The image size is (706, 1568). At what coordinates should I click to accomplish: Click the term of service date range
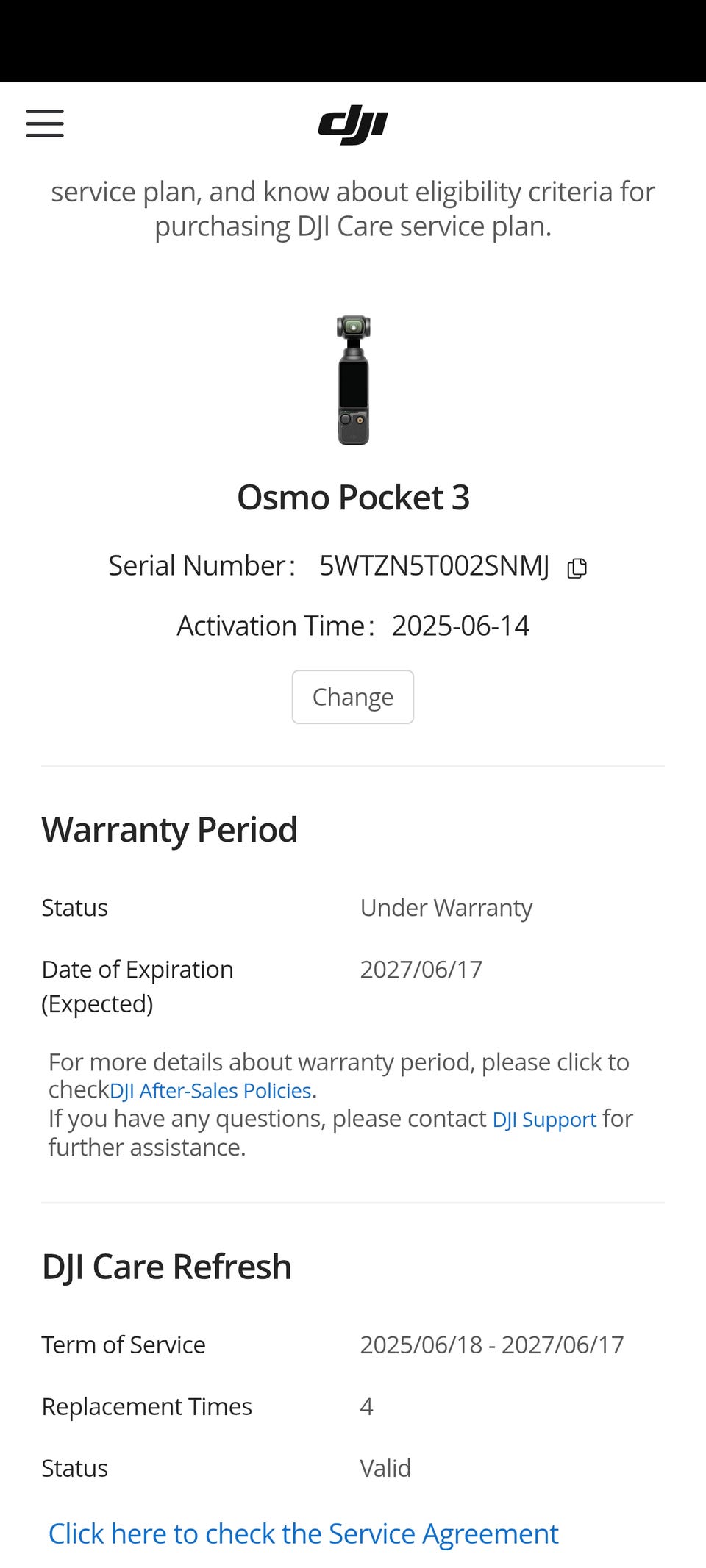point(491,1345)
